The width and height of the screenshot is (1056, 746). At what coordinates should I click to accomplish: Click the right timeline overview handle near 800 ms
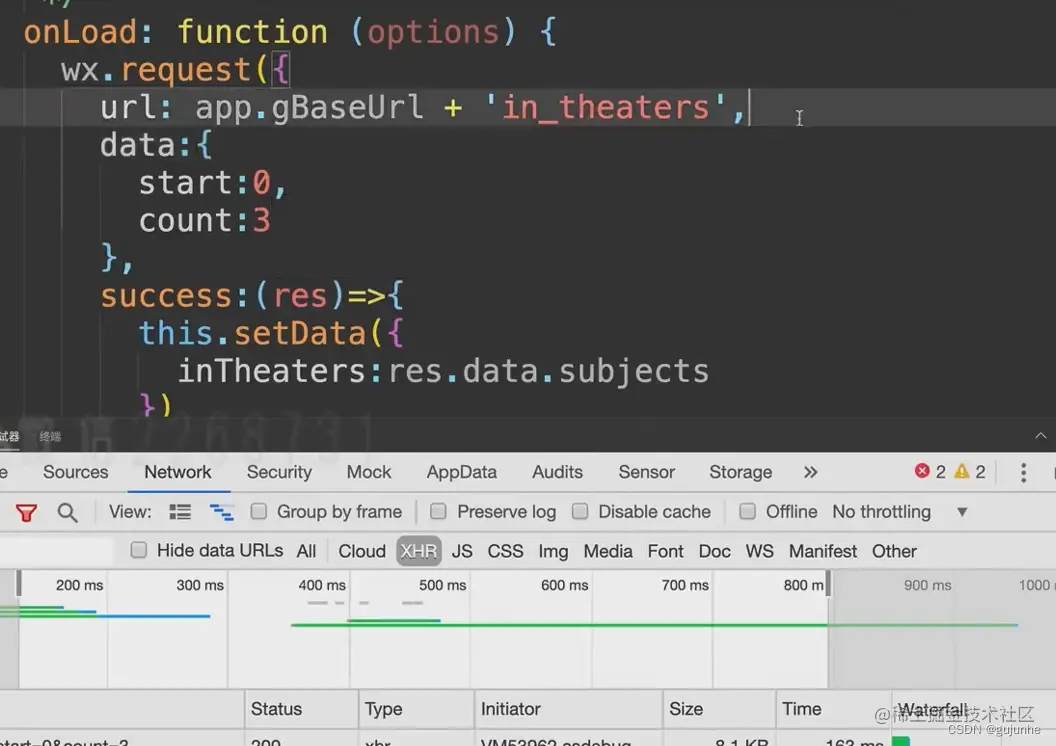pos(828,583)
